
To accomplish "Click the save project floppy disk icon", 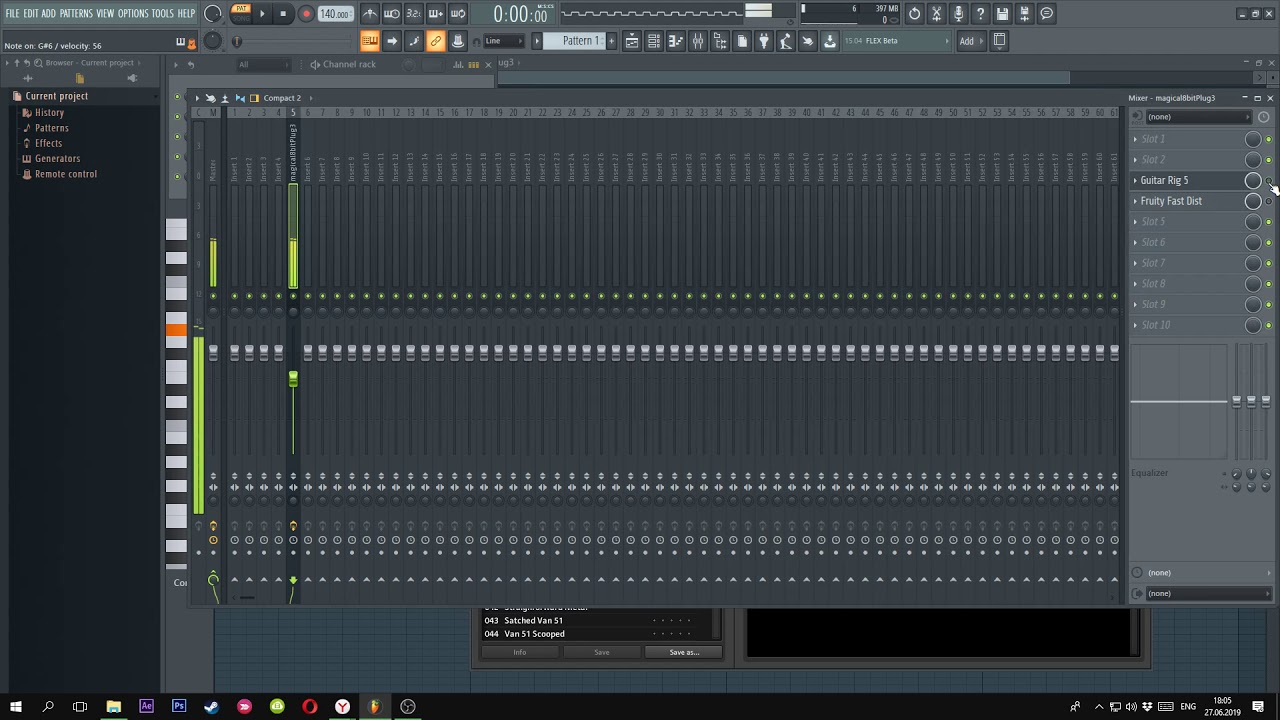I will pyautogui.click(x=1002, y=14).
